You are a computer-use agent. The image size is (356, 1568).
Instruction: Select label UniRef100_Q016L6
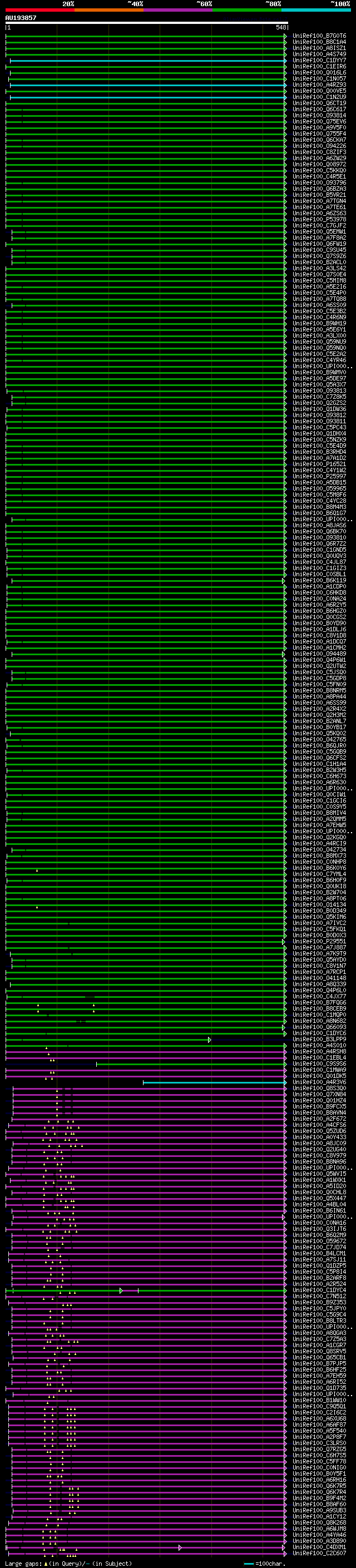[319, 72]
